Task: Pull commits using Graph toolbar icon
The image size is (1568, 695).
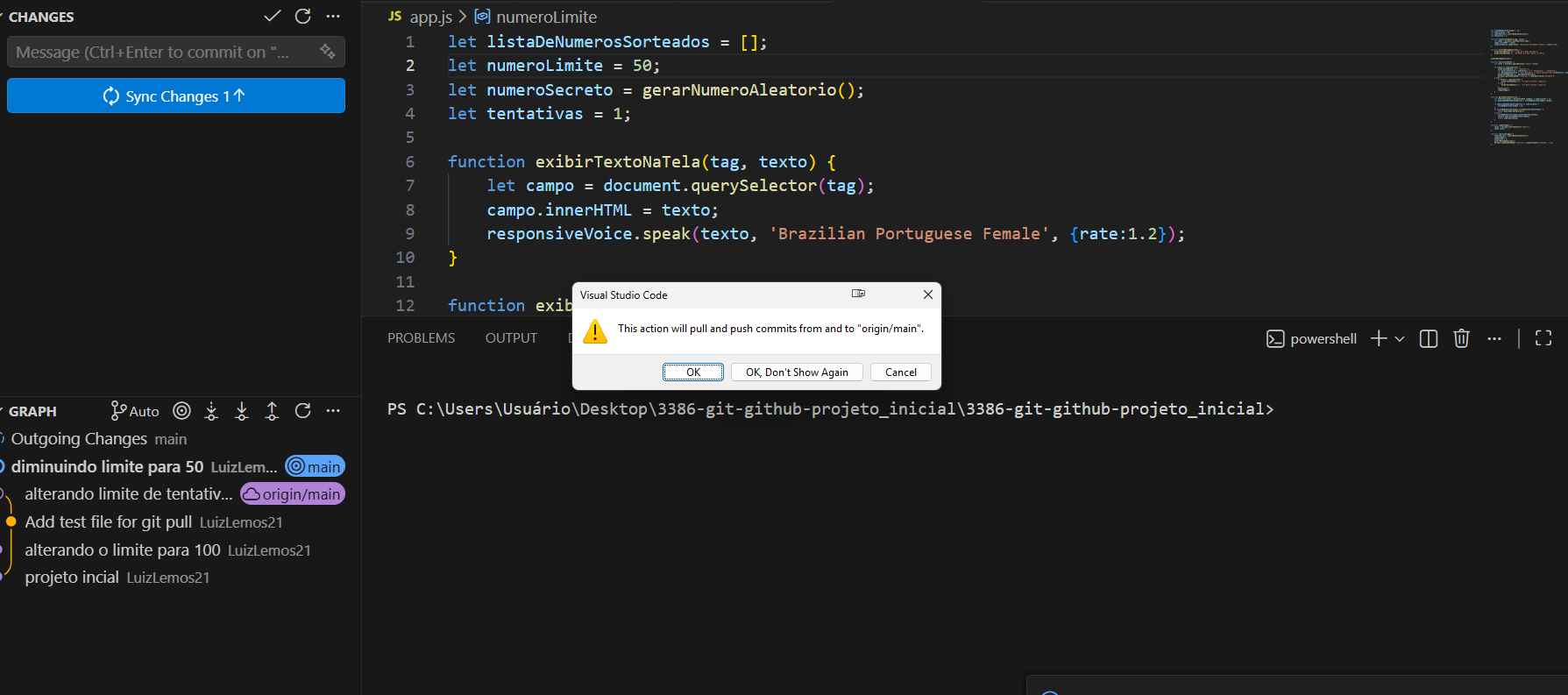Action: pyautogui.click(x=242, y=411)
